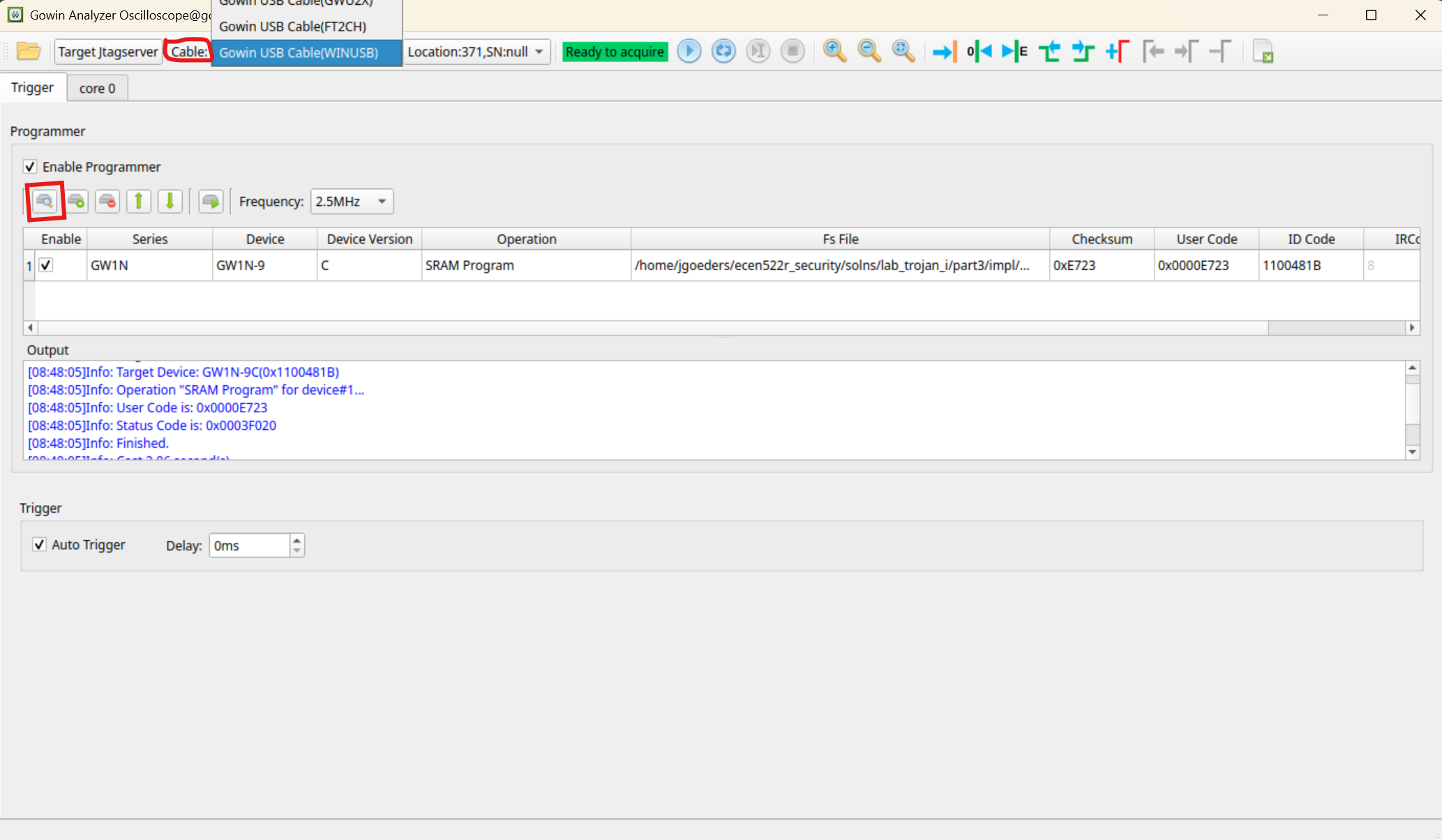Screen dimensions: 1442x840
Task: Choose Gowin USB Cable(FT2CH) option
Action: (x=306, y=27)
